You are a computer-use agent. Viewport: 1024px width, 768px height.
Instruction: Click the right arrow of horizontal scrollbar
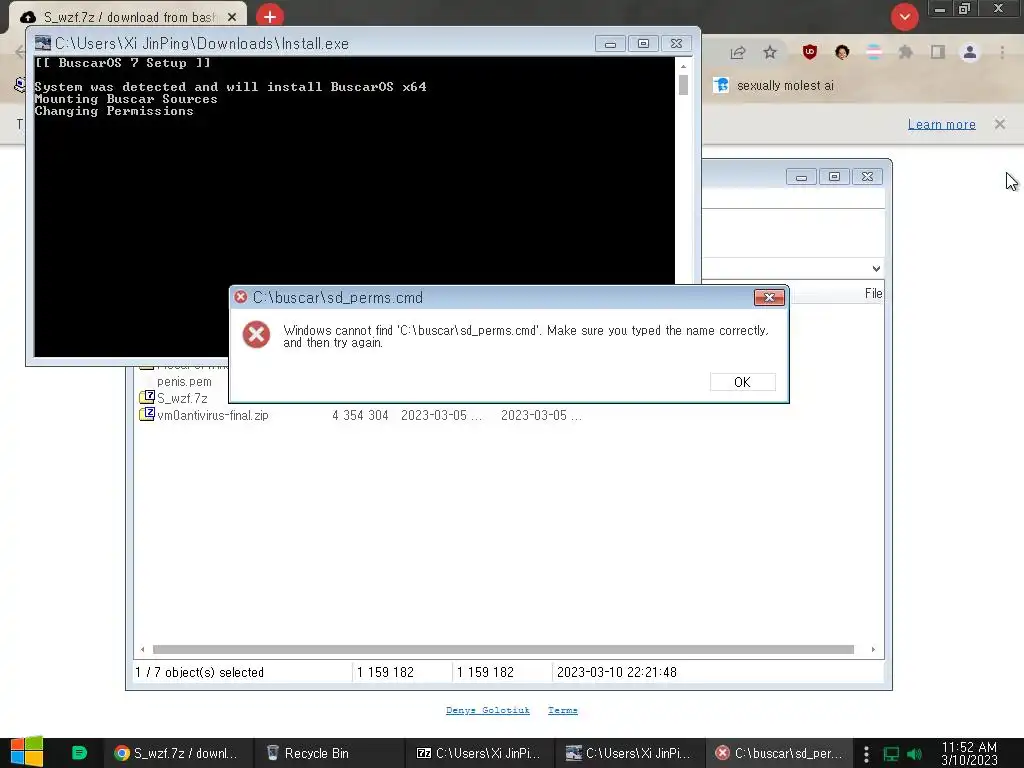[872, 649]
